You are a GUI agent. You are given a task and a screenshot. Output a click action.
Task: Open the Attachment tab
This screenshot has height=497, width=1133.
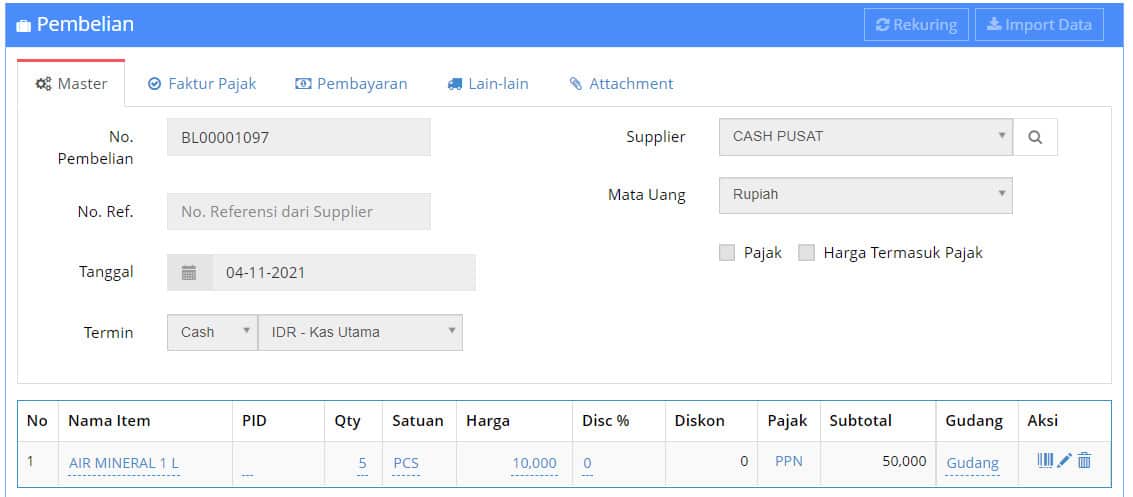(621, 84)
